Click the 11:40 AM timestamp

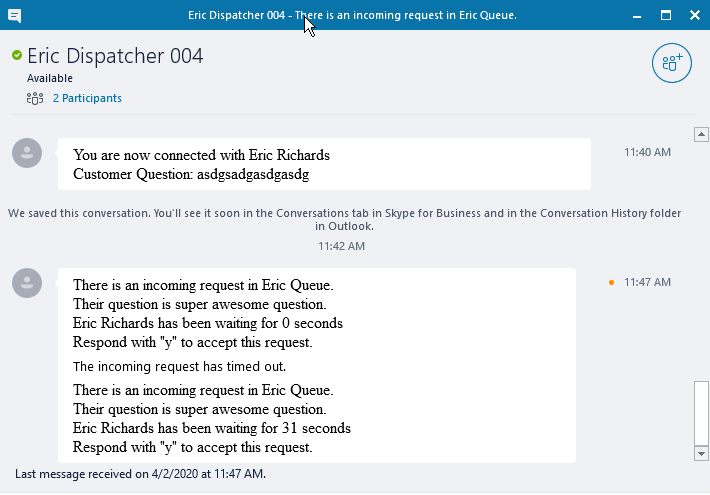(x=647, y=152)
